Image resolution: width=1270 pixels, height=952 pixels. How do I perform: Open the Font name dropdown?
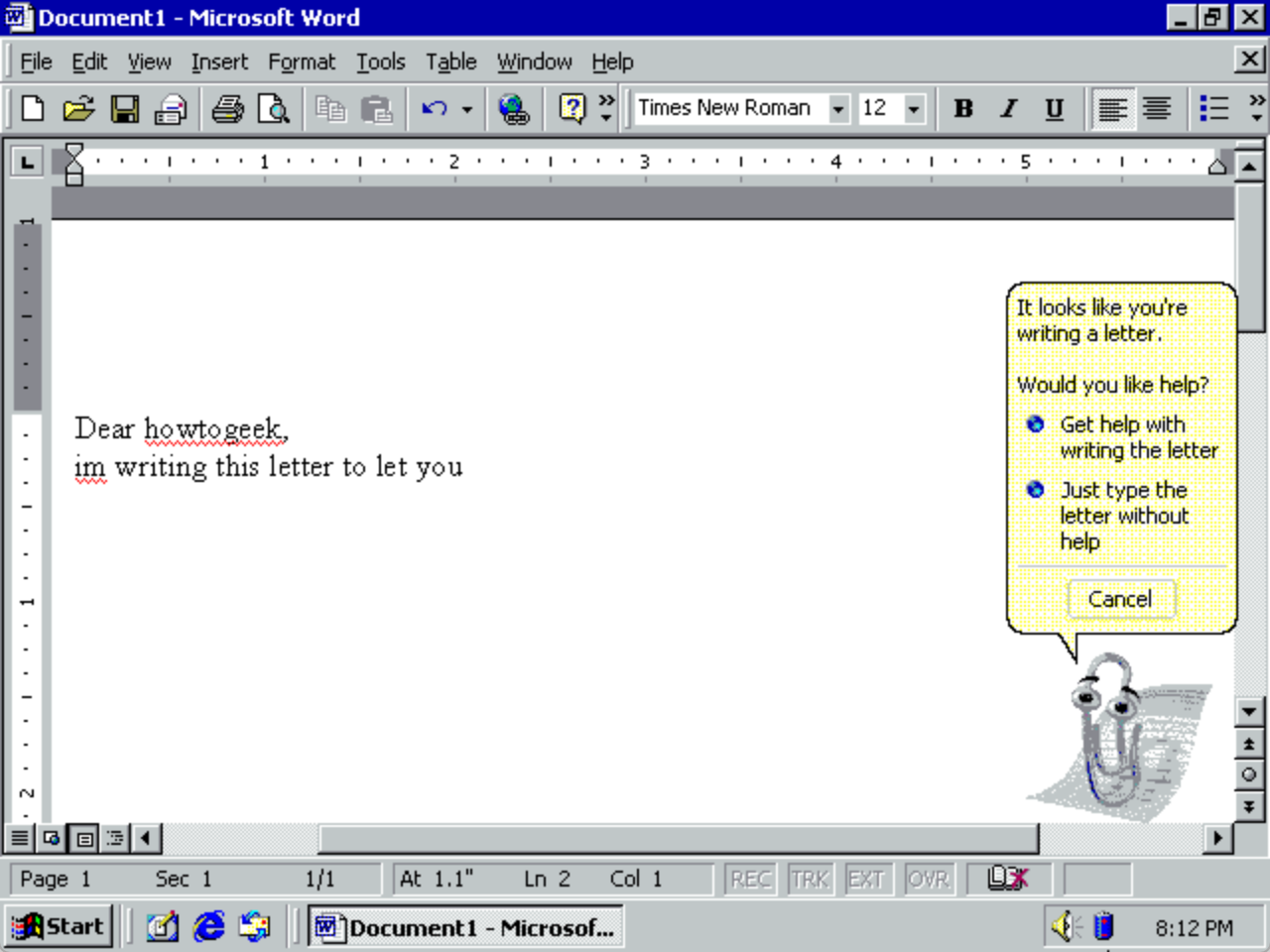pyautogui.click(x=838, y=108)
